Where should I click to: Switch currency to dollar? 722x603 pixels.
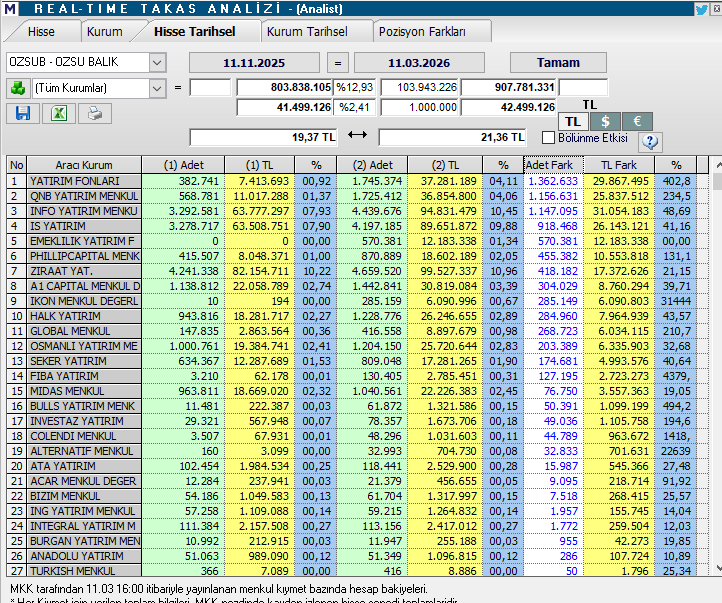click(x=605, y=122)
